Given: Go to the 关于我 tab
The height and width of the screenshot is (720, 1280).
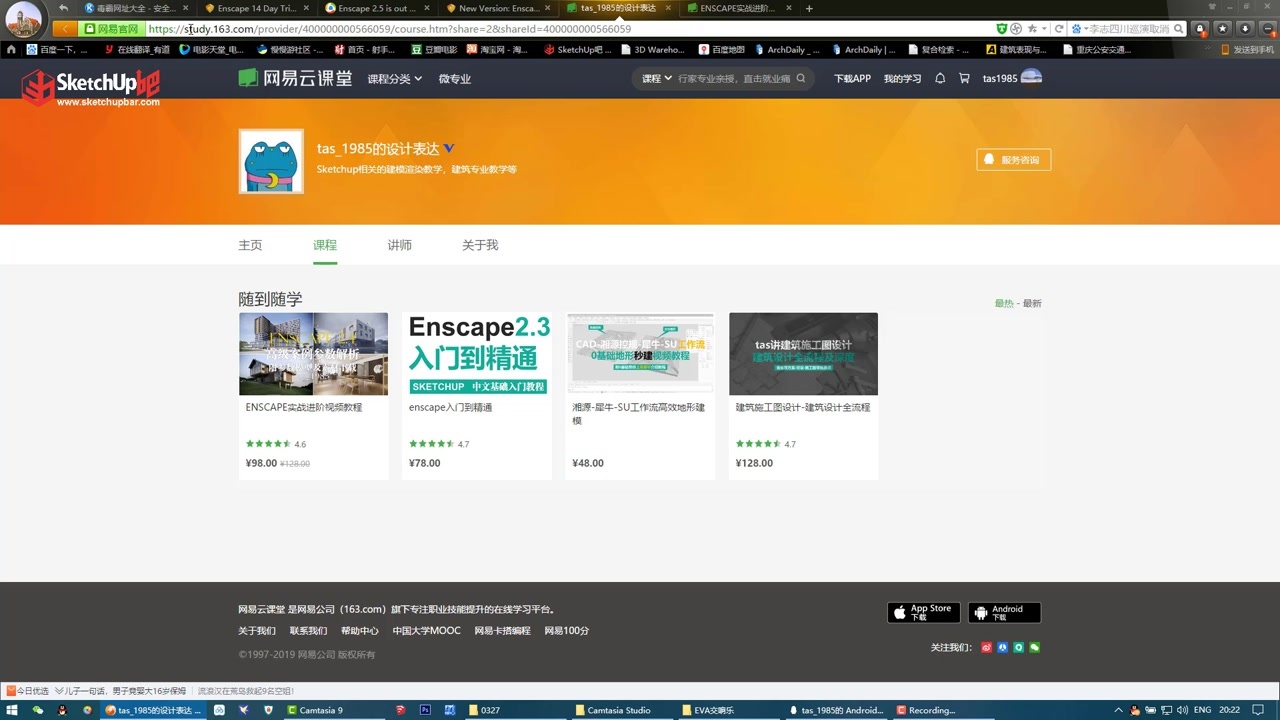Looking at the screenshot, I should pyautogui.click(x=480, y=245).
